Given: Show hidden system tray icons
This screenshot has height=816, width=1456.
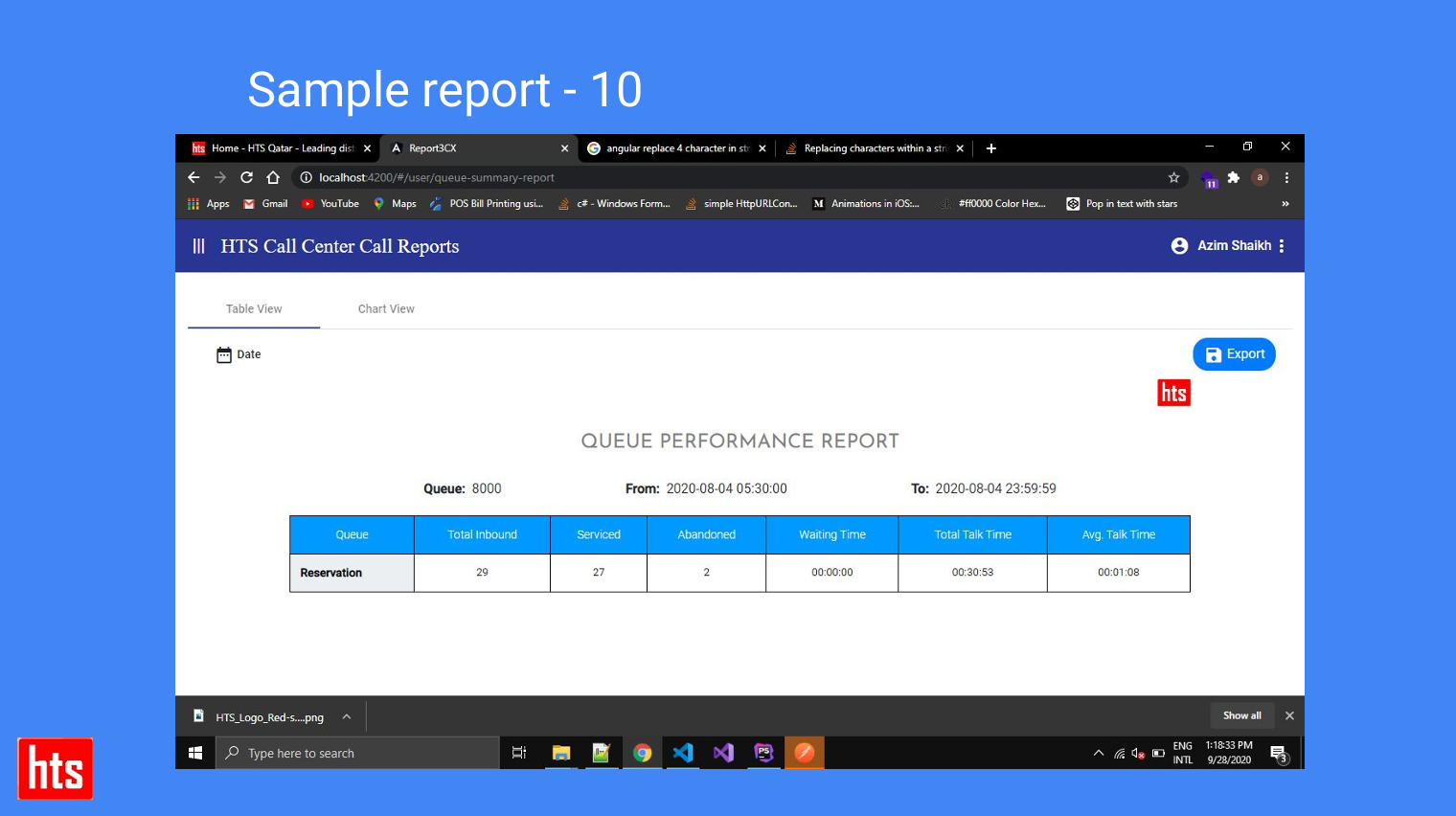Looking at the screenshot, I should pyautogui.click(x=1099, y=753).
